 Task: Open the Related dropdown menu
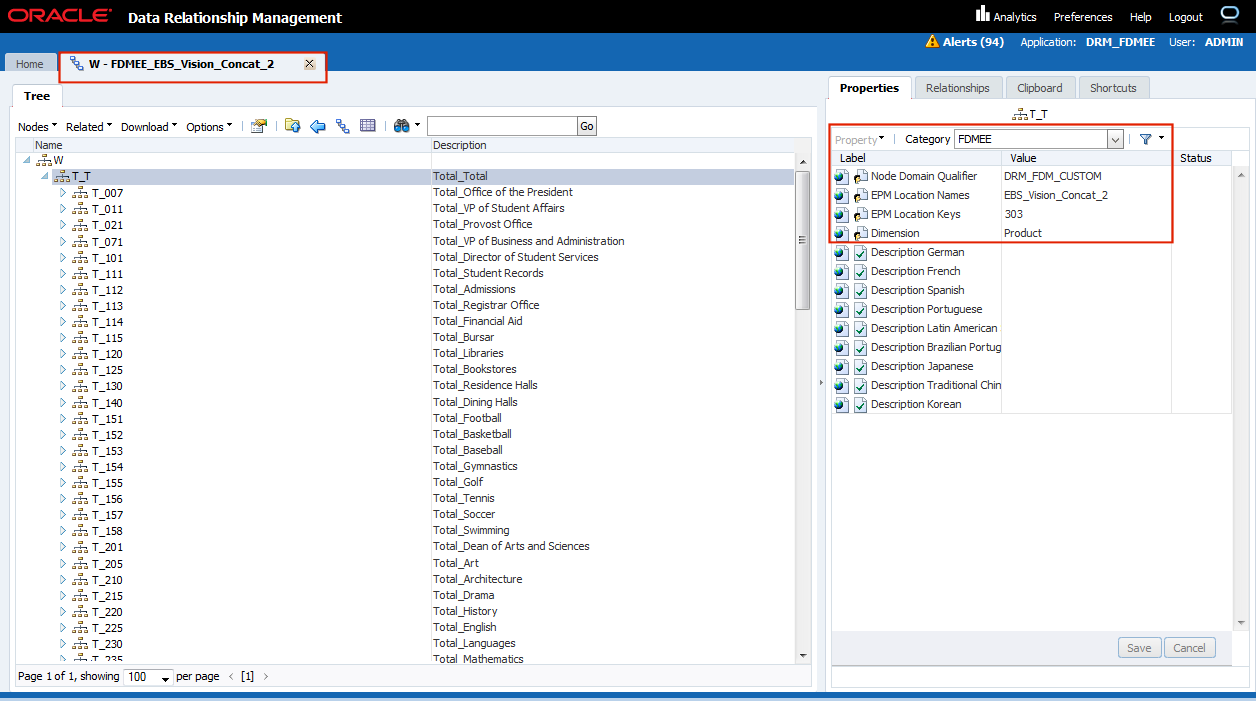click(89, 127)
